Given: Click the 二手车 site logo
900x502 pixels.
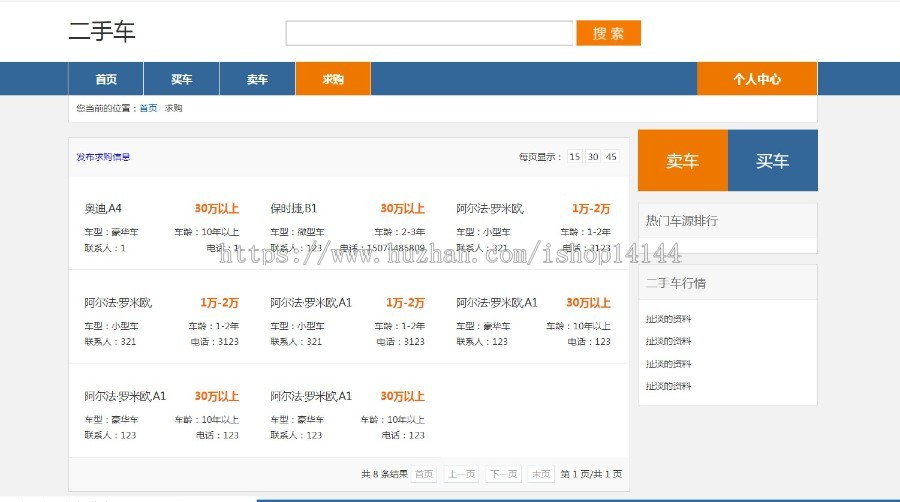Looking at the screenshot, I should coord(102,31).
